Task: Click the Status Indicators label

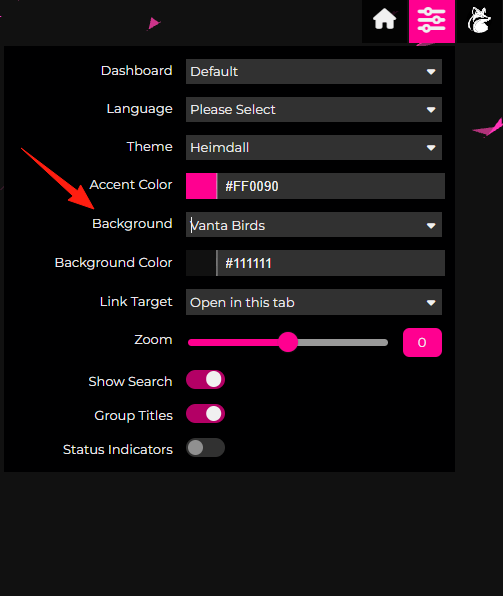Action: pos(117,450)
